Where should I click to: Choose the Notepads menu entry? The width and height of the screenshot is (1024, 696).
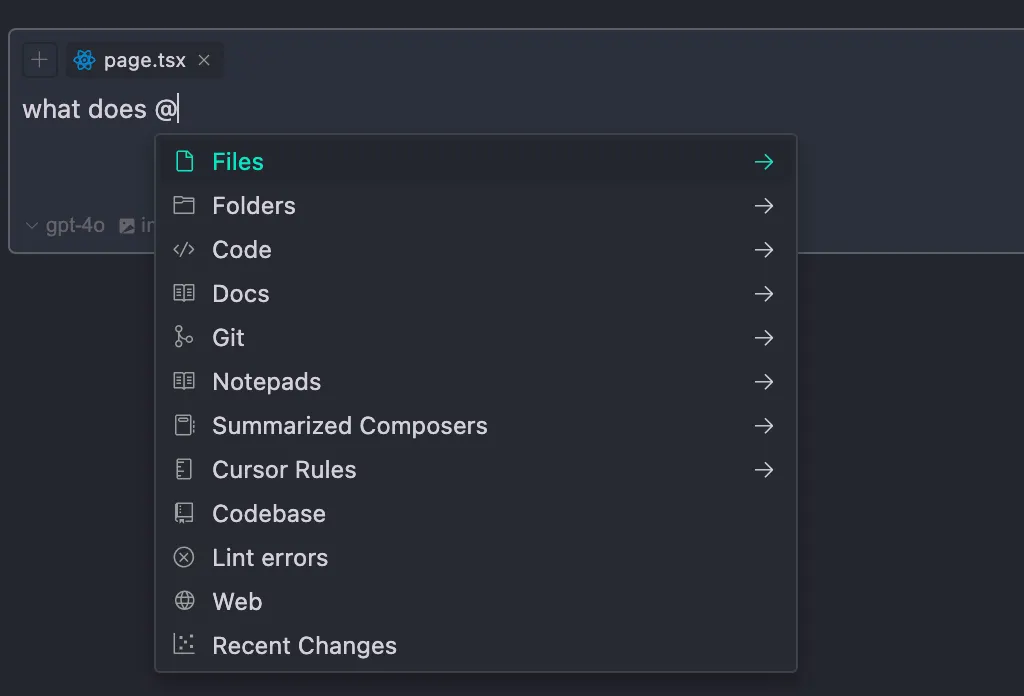tap(475, 382)
